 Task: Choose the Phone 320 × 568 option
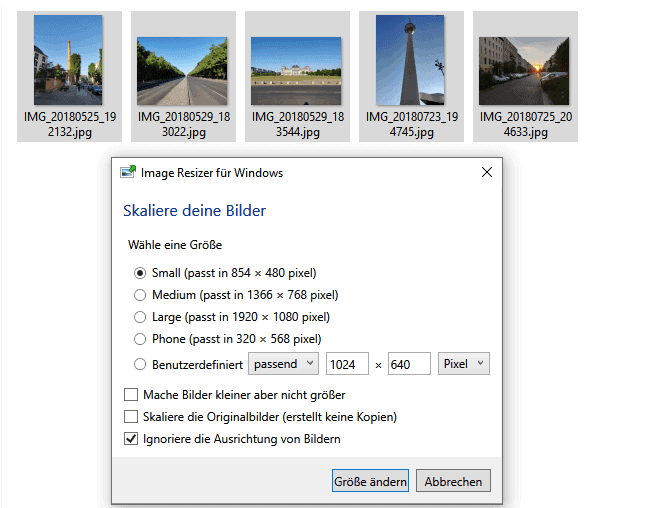pyautogui.click(x=140, y=339)
